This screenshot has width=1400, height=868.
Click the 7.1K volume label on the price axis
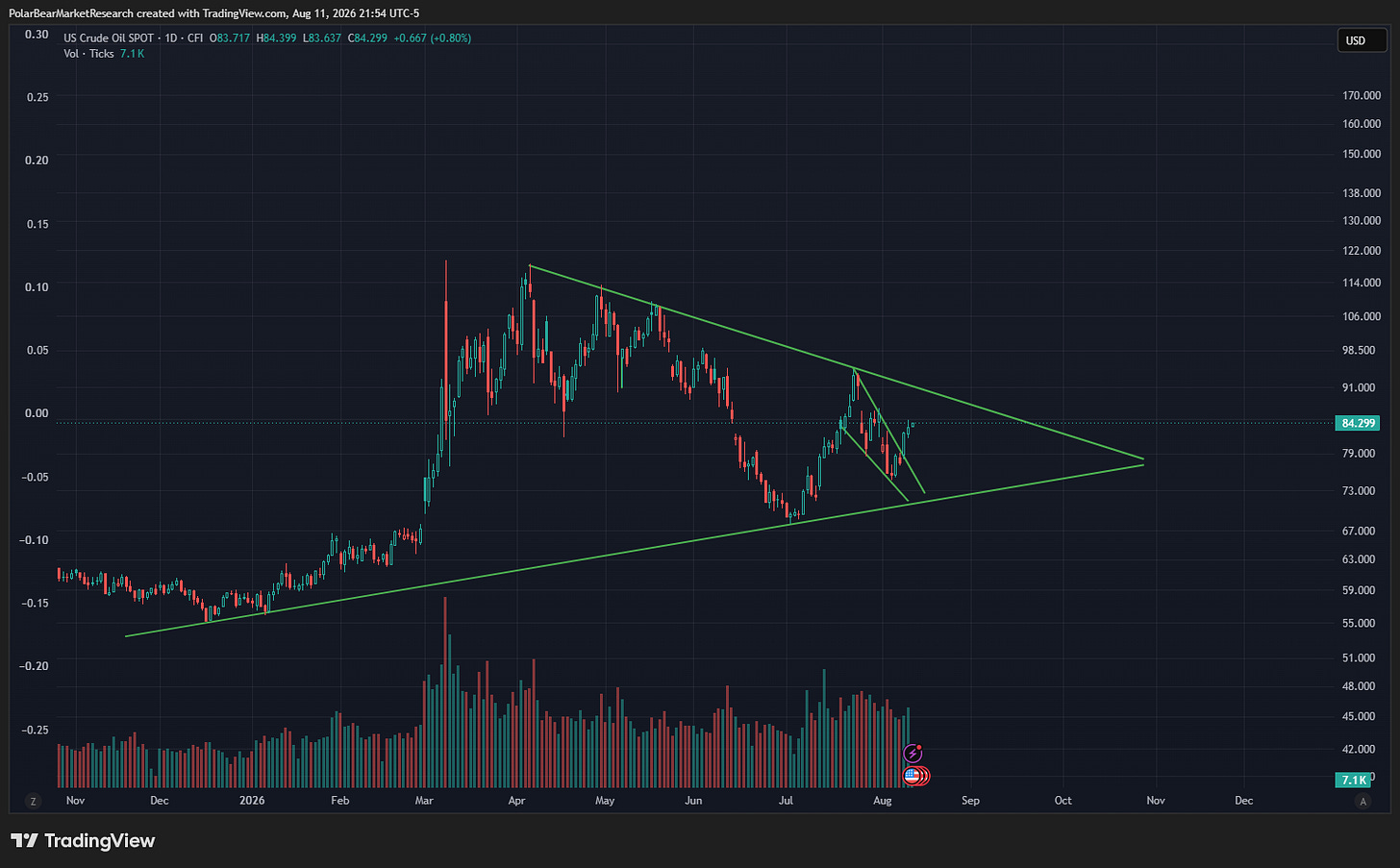point(1355,781)
